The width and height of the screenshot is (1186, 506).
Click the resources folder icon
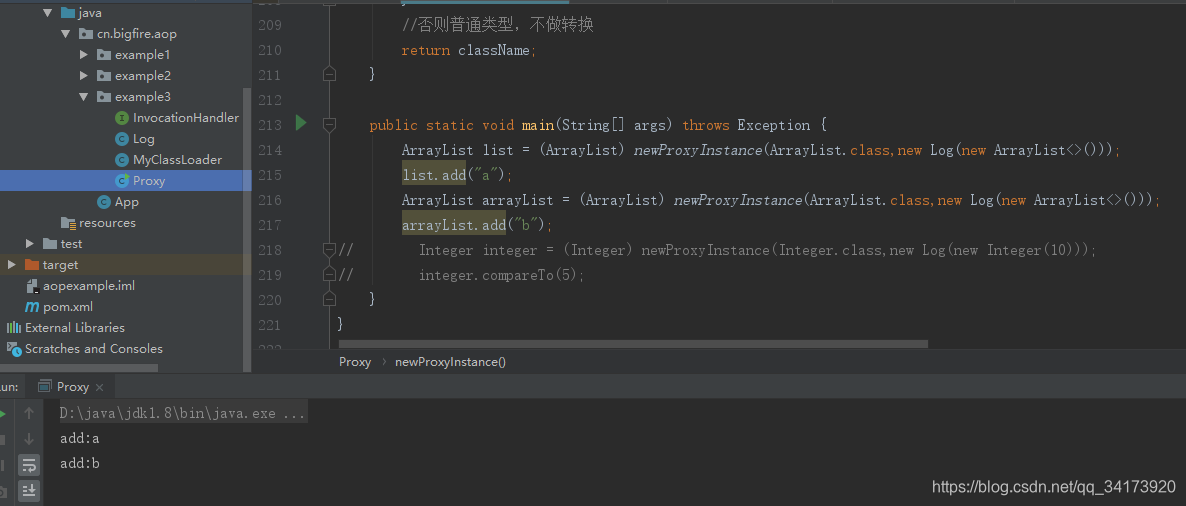point(68,223)
